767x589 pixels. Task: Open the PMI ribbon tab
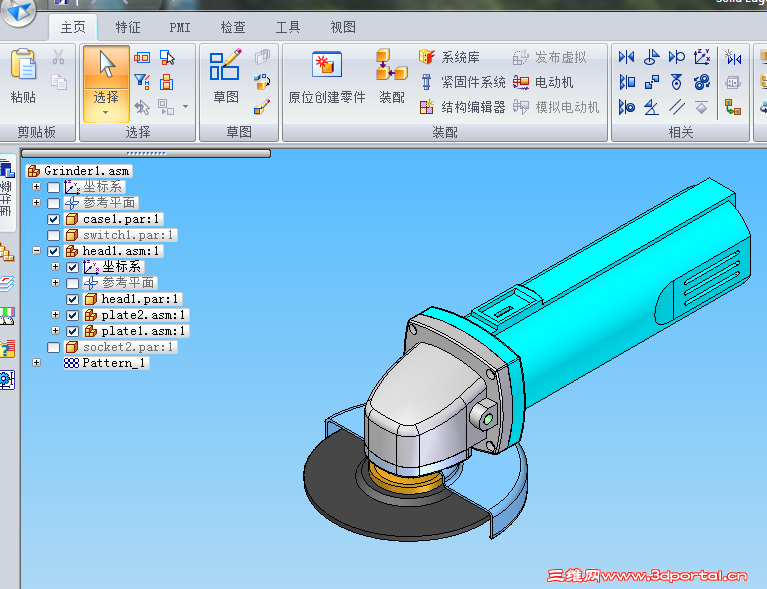[x=180, y=27]
